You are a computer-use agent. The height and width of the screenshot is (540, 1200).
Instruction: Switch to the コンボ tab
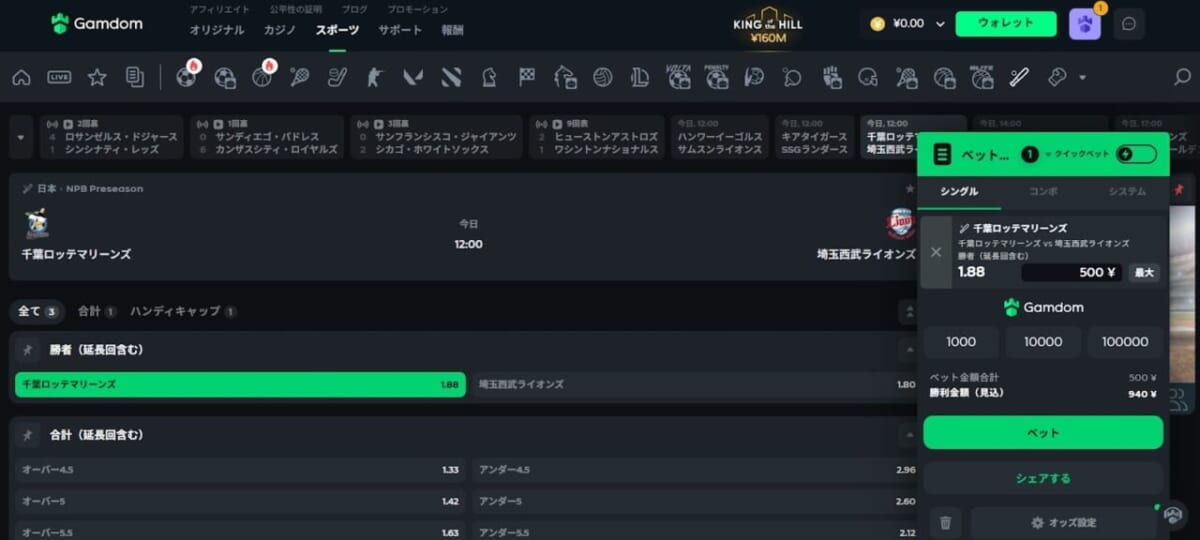1042,191
